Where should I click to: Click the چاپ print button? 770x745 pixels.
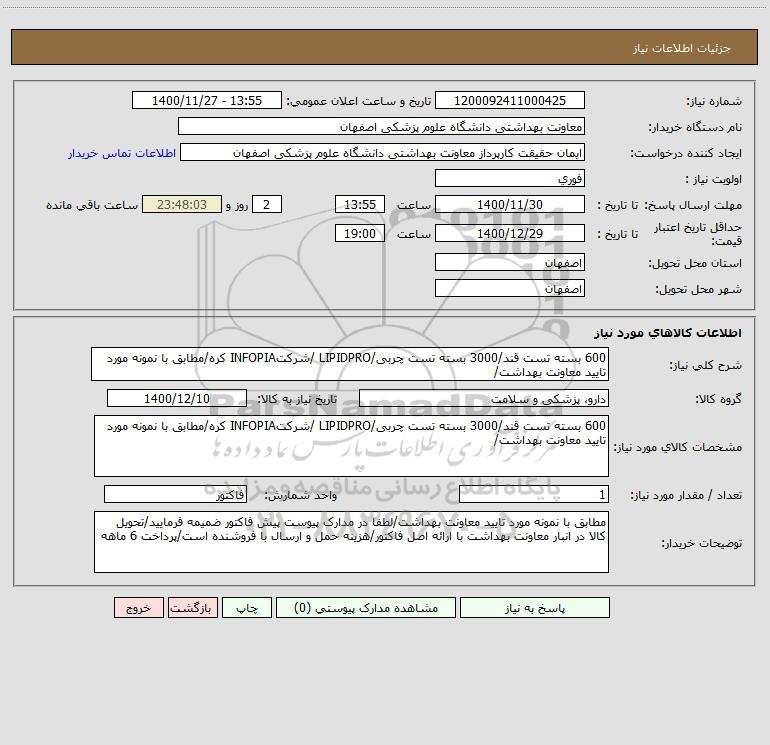pyautogui.click(x=247, y=607)
